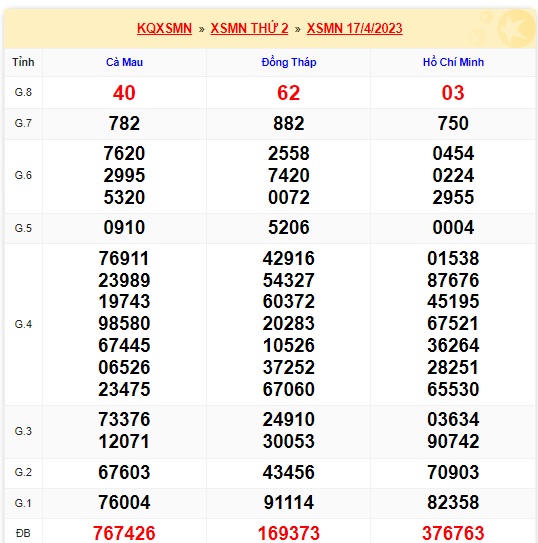
Task: Select Cà Mau G.8 number 40
Action: point(124,93)
